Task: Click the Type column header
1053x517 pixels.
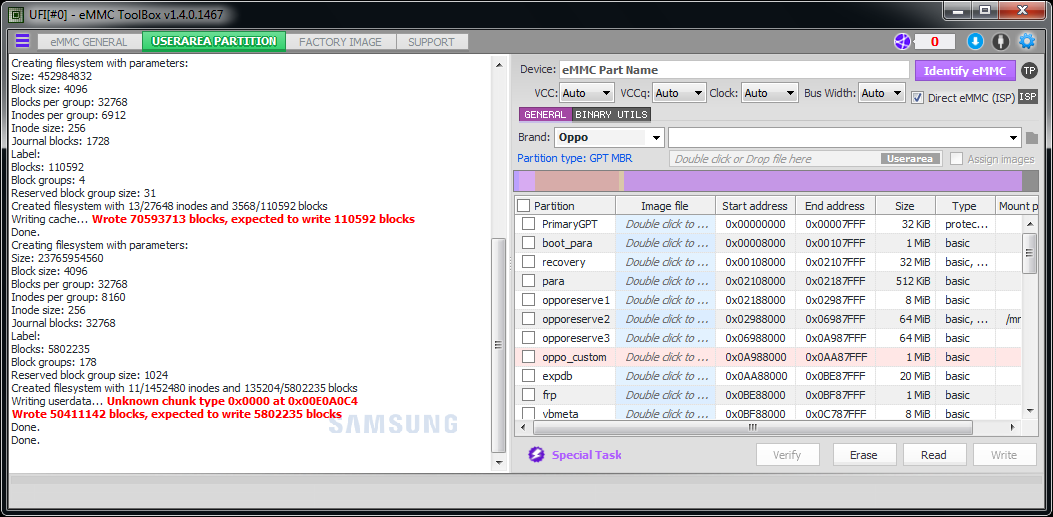Action: [x=964, y=205]
